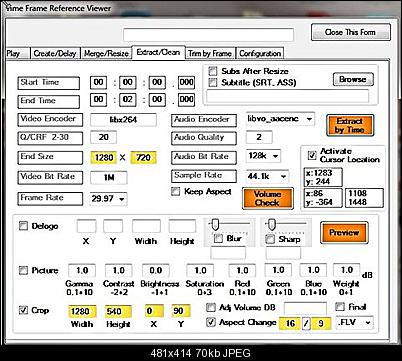Viewport: 402px width, 361px height.
Task: Uncheck Activate Cursor Location
Action: coord(312,155)
